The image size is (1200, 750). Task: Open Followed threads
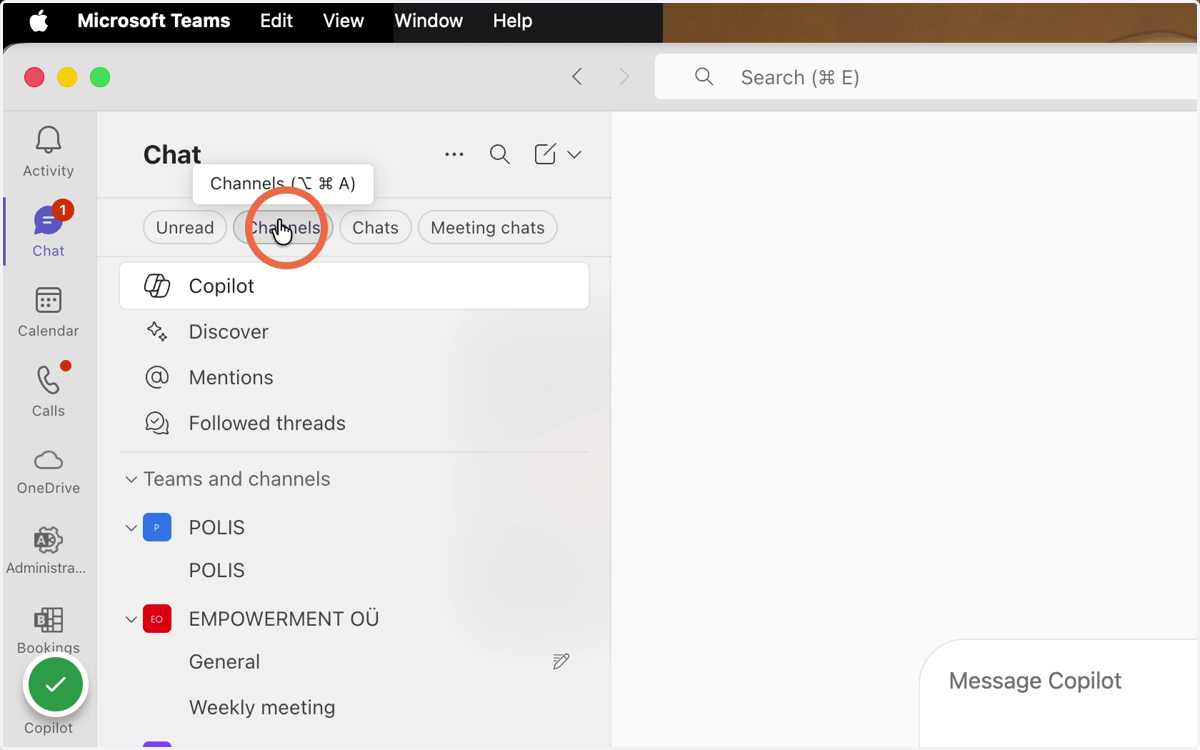pos(354,423)
